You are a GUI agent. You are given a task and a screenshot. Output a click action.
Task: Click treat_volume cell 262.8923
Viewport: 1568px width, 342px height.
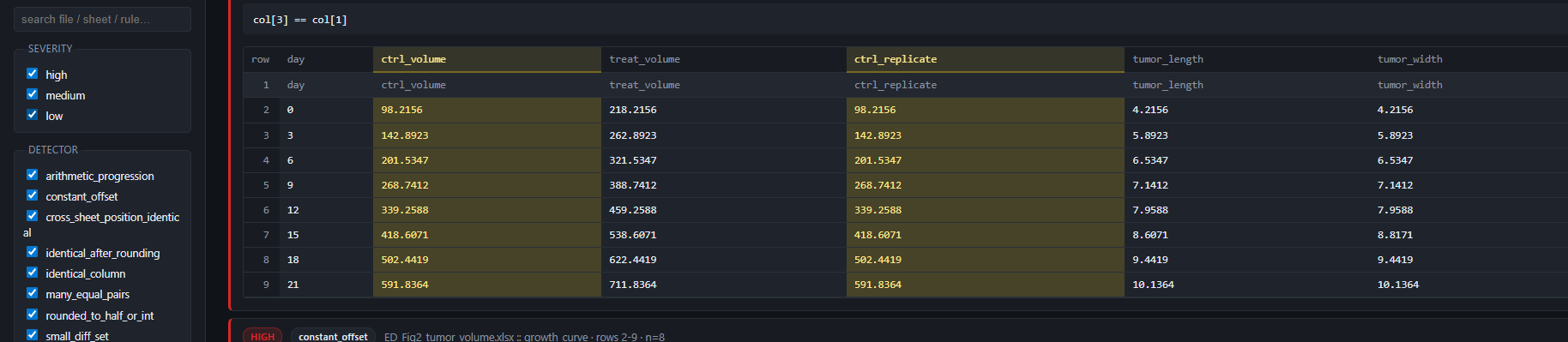[x=724, y=135]
